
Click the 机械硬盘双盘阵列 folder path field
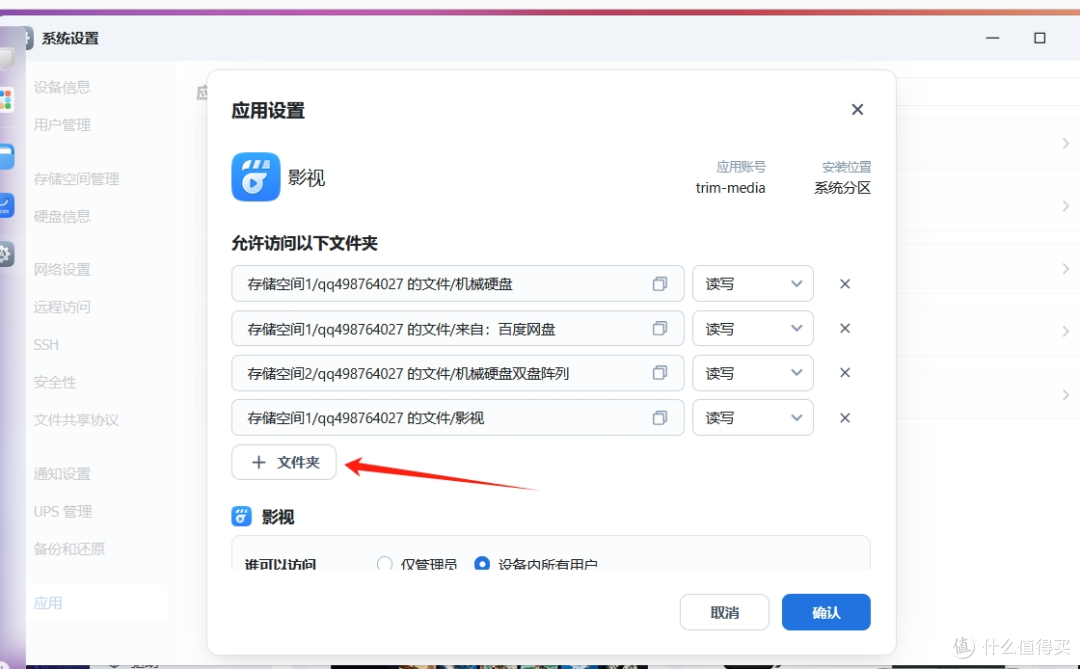[457, 373]
